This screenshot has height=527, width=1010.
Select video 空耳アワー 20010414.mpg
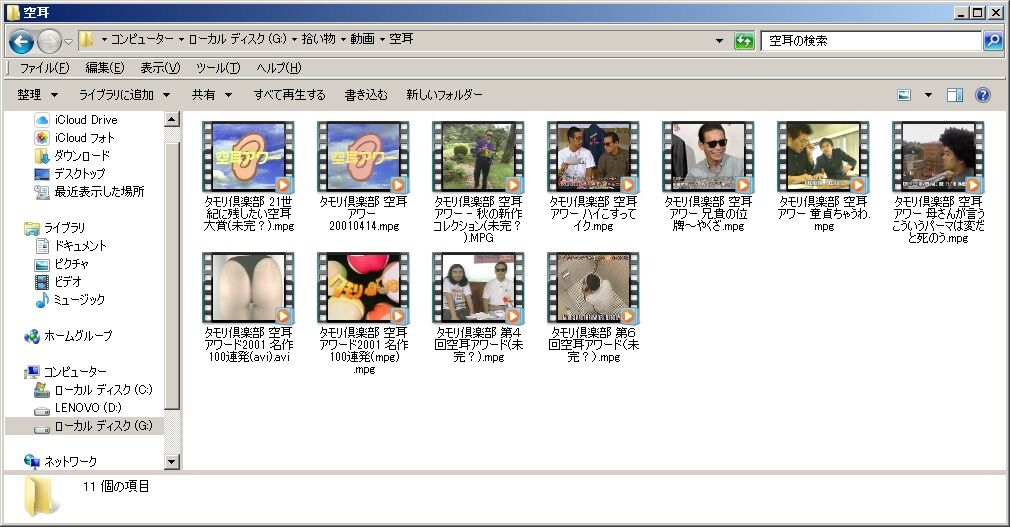tap(363, 177)
